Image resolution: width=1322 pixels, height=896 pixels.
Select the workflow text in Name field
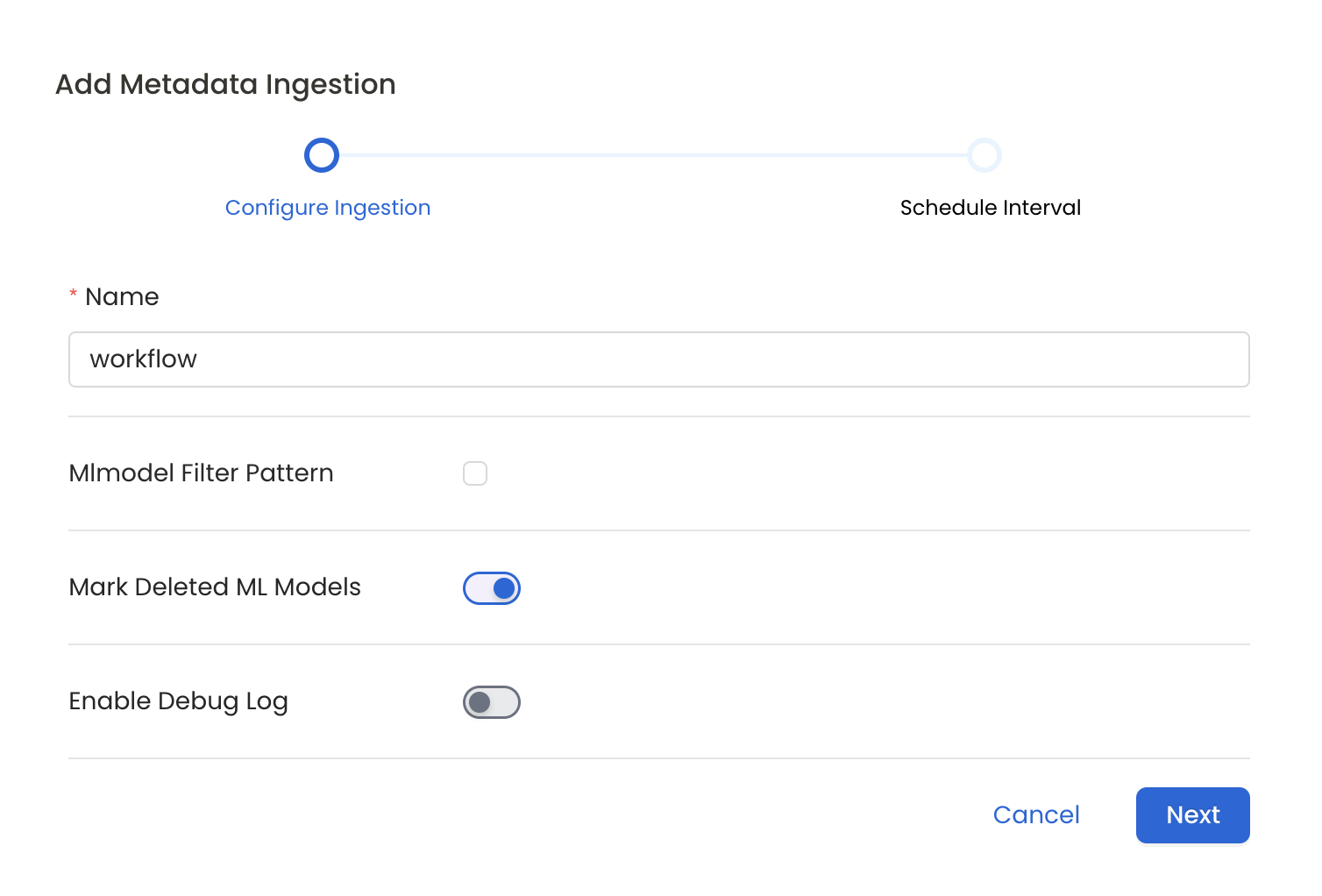point(143,359)
